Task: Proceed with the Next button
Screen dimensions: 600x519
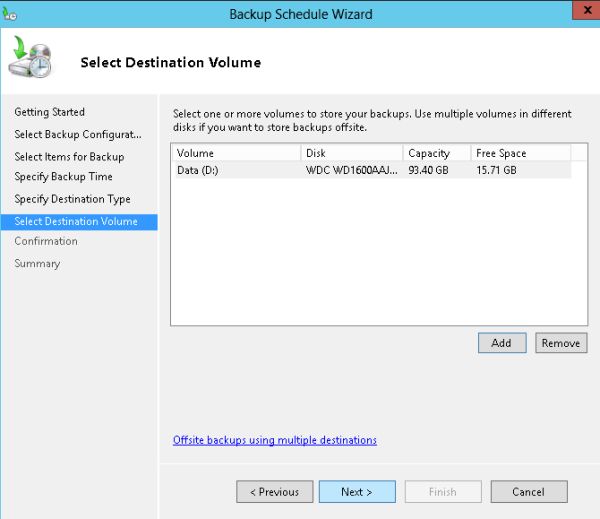Action: click(x=357, y=492)
